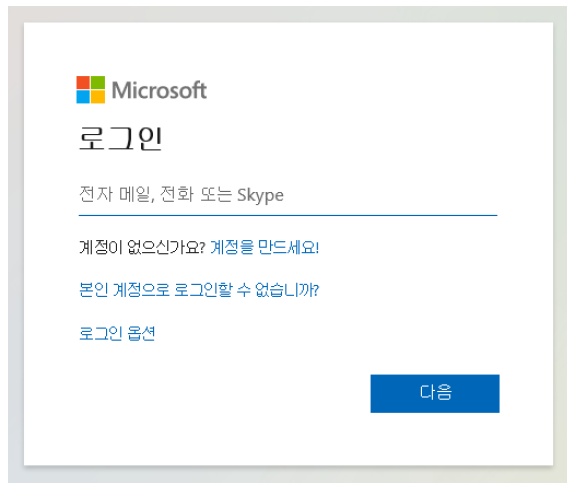Click the blue square of Microsoft logo

click(83, 97)
